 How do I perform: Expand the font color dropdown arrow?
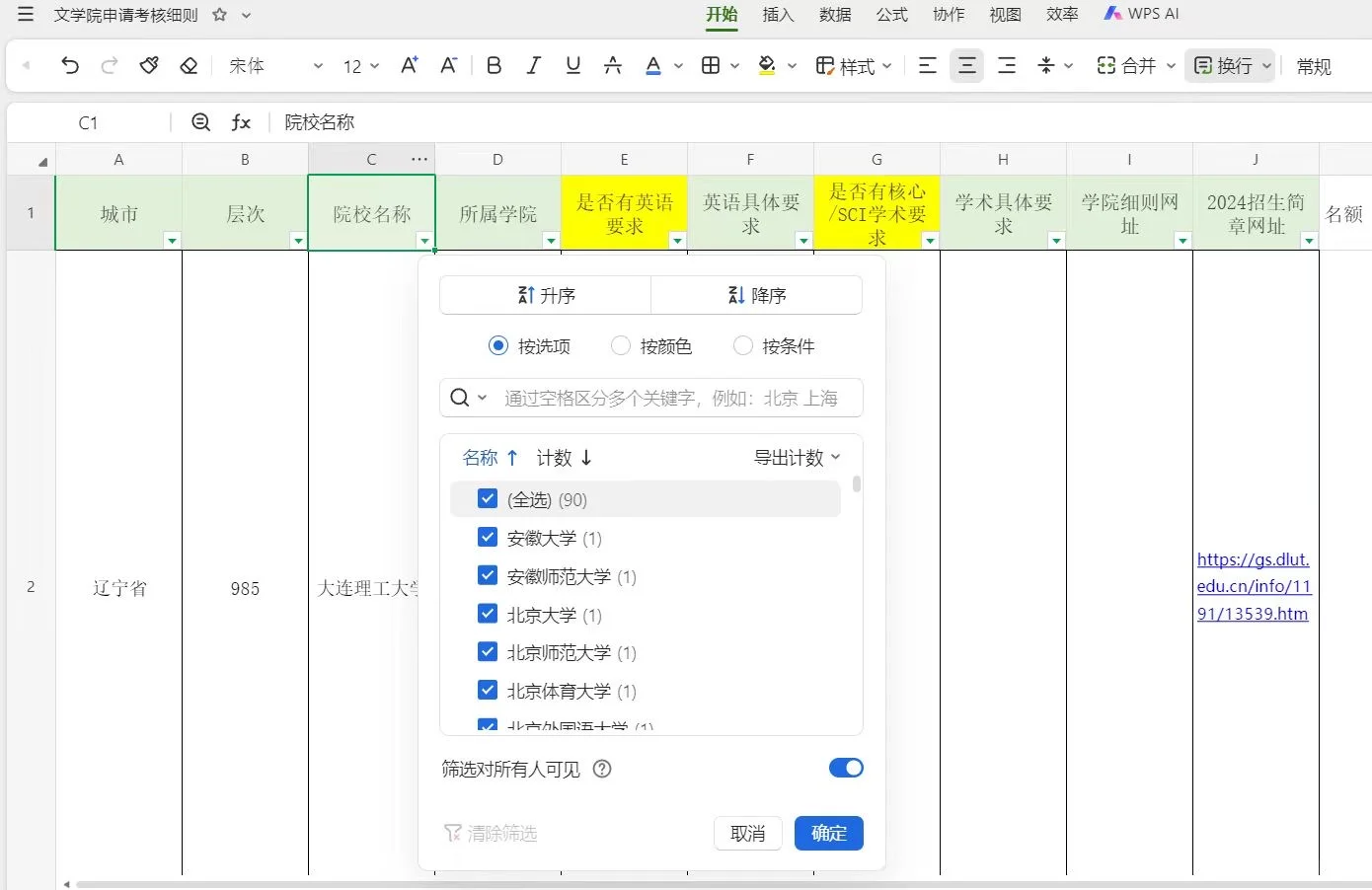[678, 66]
